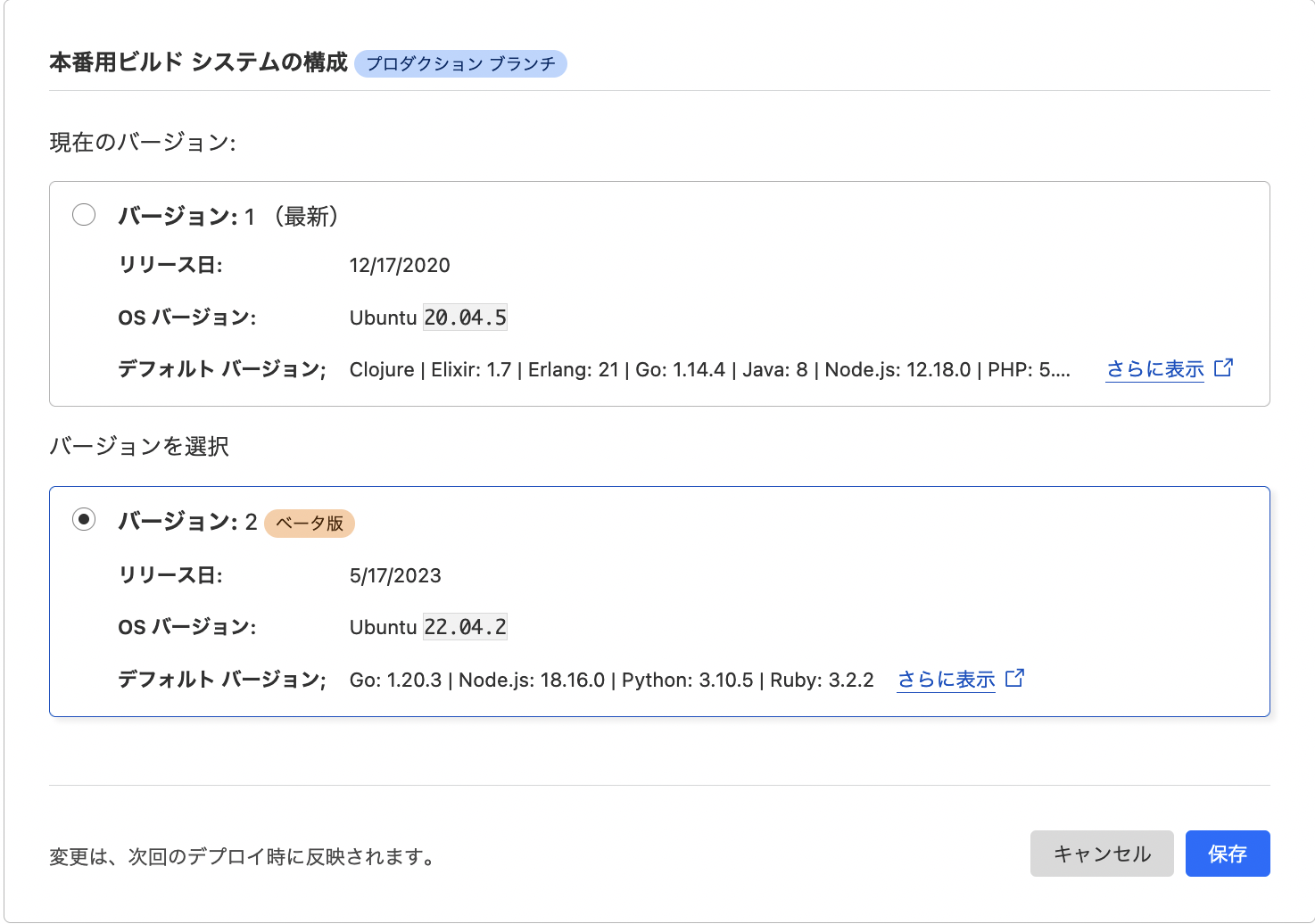
Task: Click the プロダクション ブランチ badge
Action: coord(460,63)
